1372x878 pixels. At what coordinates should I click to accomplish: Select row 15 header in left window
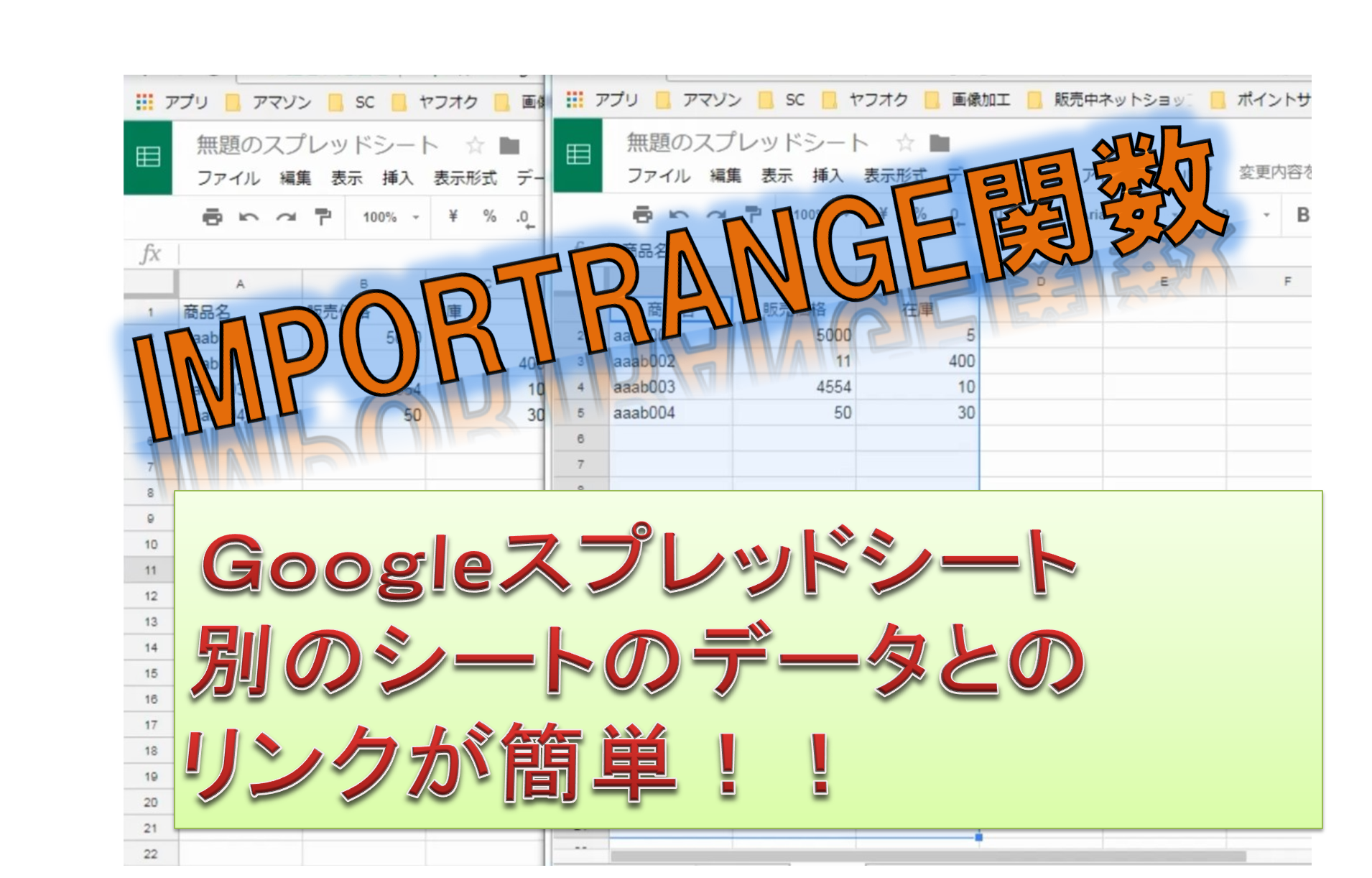(x=151, y=673)
